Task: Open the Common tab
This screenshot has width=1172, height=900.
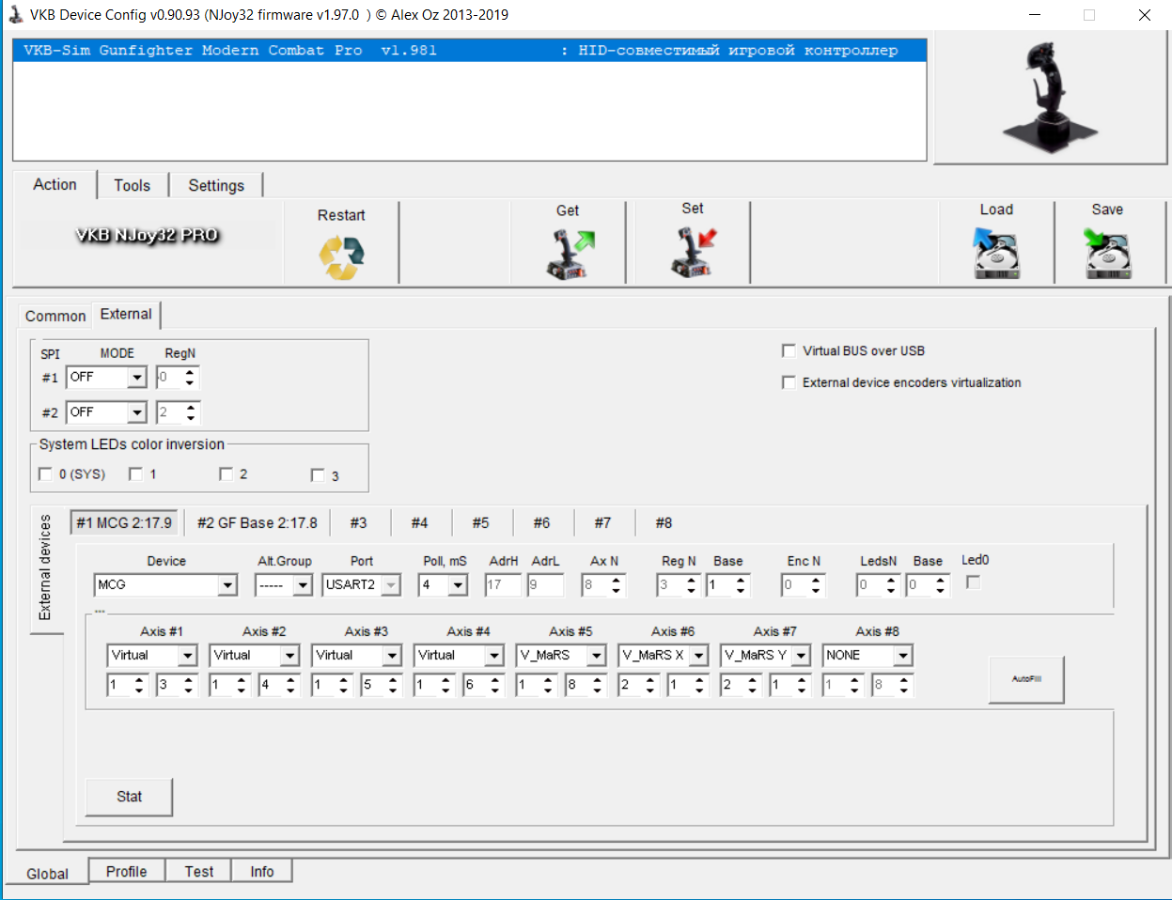Action: [x=55, y=316]
